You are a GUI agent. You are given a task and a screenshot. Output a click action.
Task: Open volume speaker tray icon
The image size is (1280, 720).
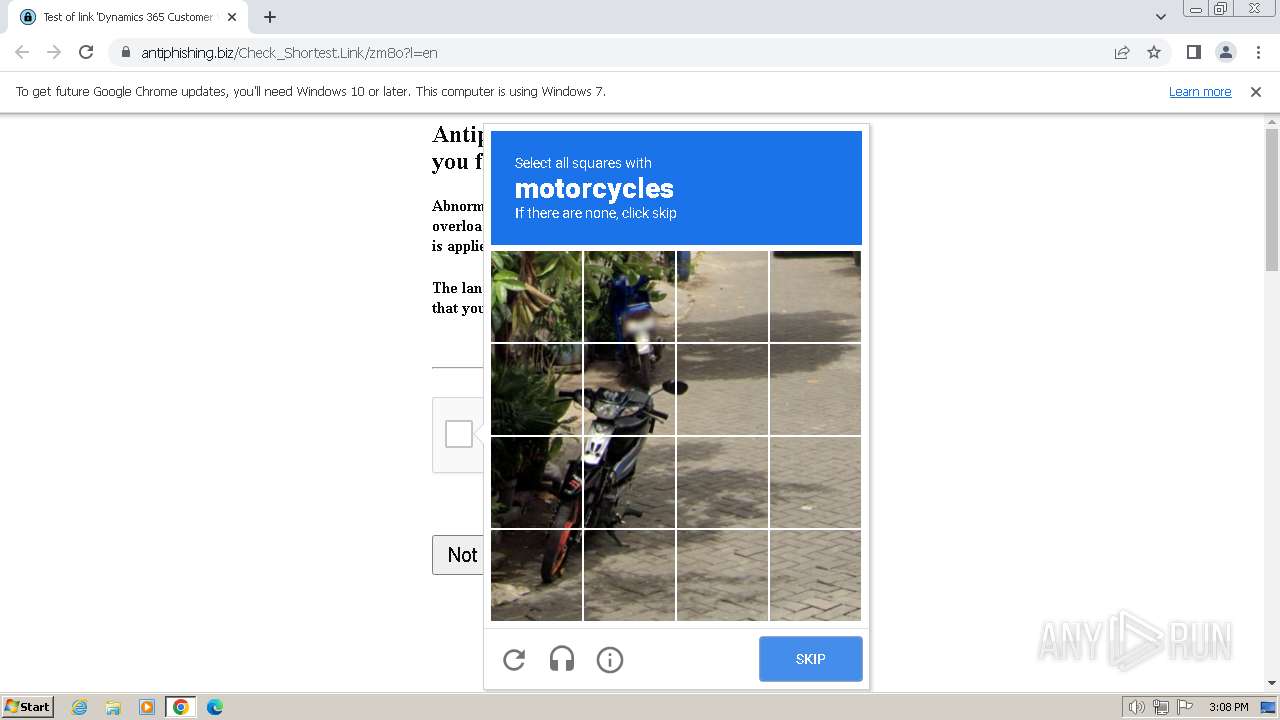point(1137,707)
